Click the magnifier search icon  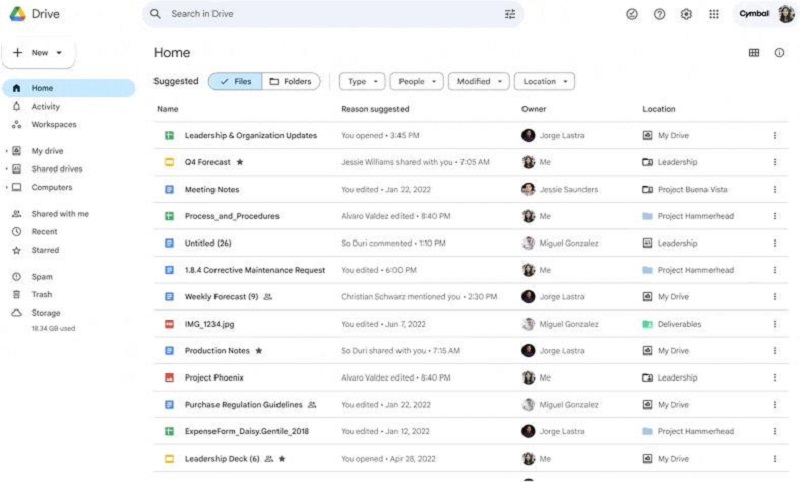[156, 14]
